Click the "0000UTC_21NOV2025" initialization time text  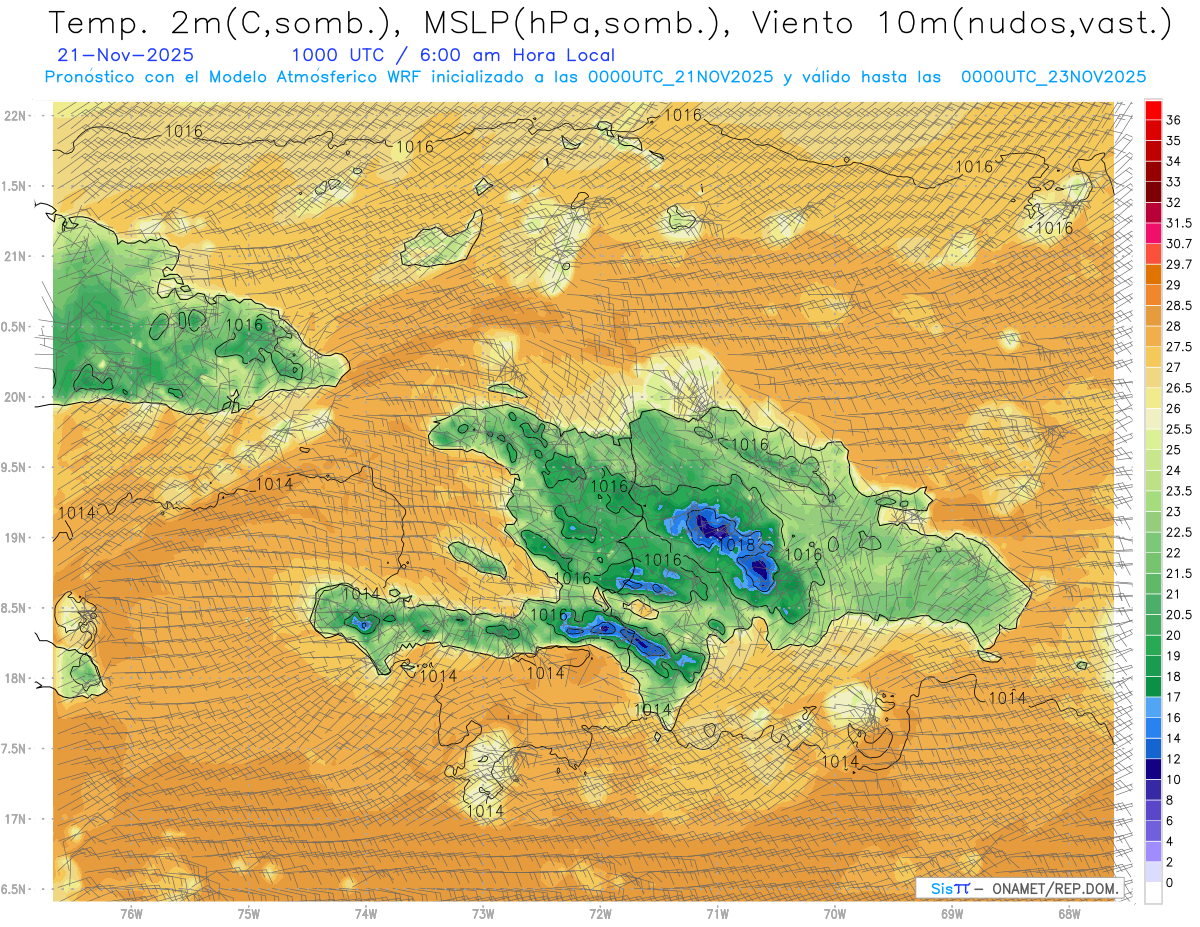pyautogui.click(x=681, y=77)
